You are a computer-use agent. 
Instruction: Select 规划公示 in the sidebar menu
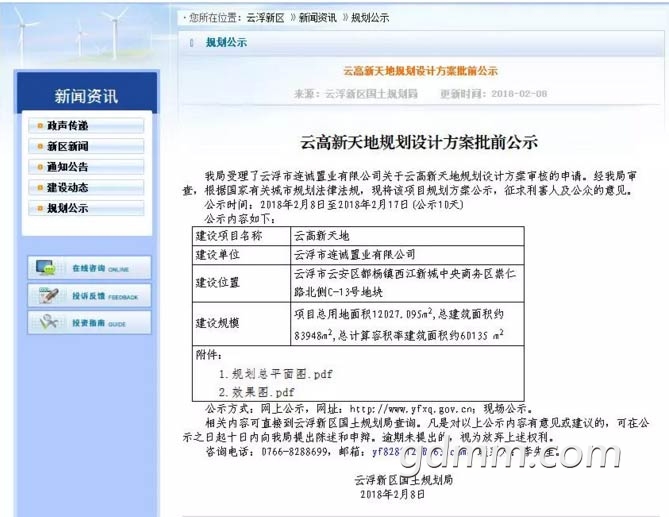tap(68, 208)
